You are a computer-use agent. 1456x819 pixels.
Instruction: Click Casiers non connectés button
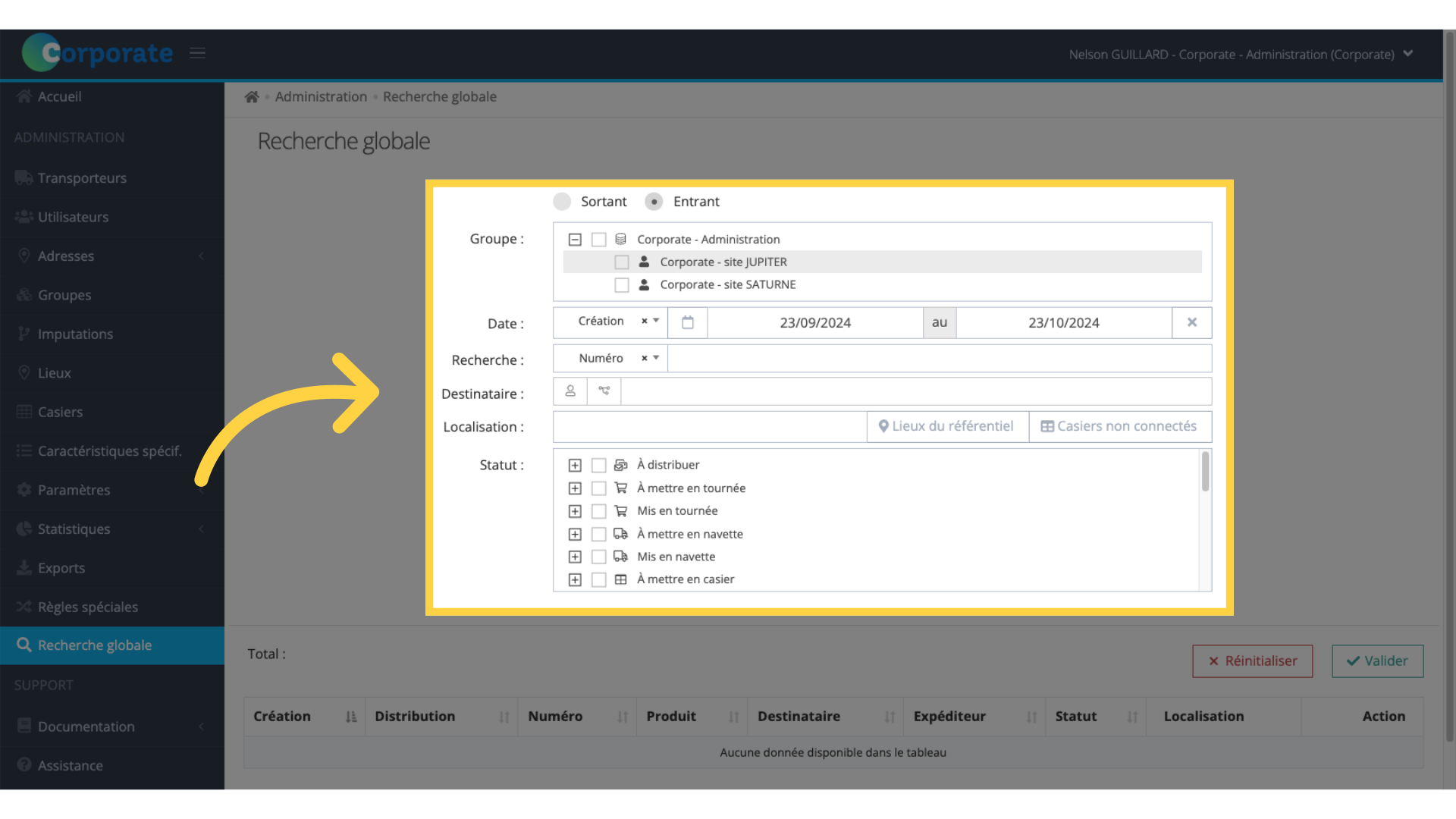coord(1120,427)
